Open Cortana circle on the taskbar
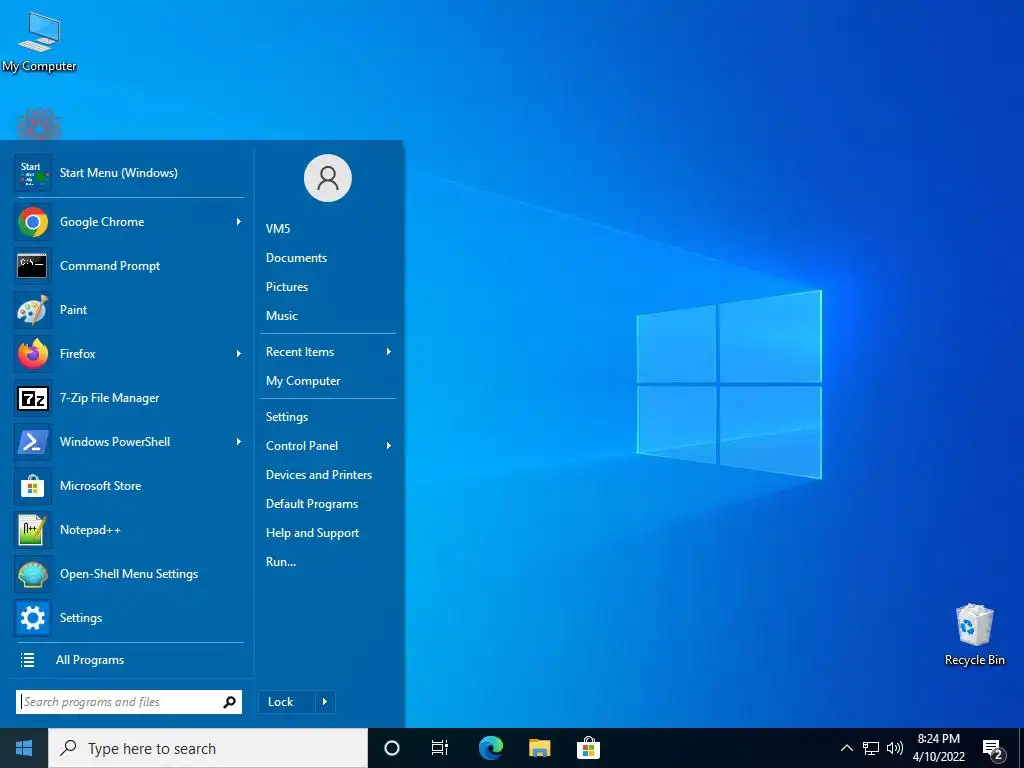1024x768 pixels. [392, 748]
